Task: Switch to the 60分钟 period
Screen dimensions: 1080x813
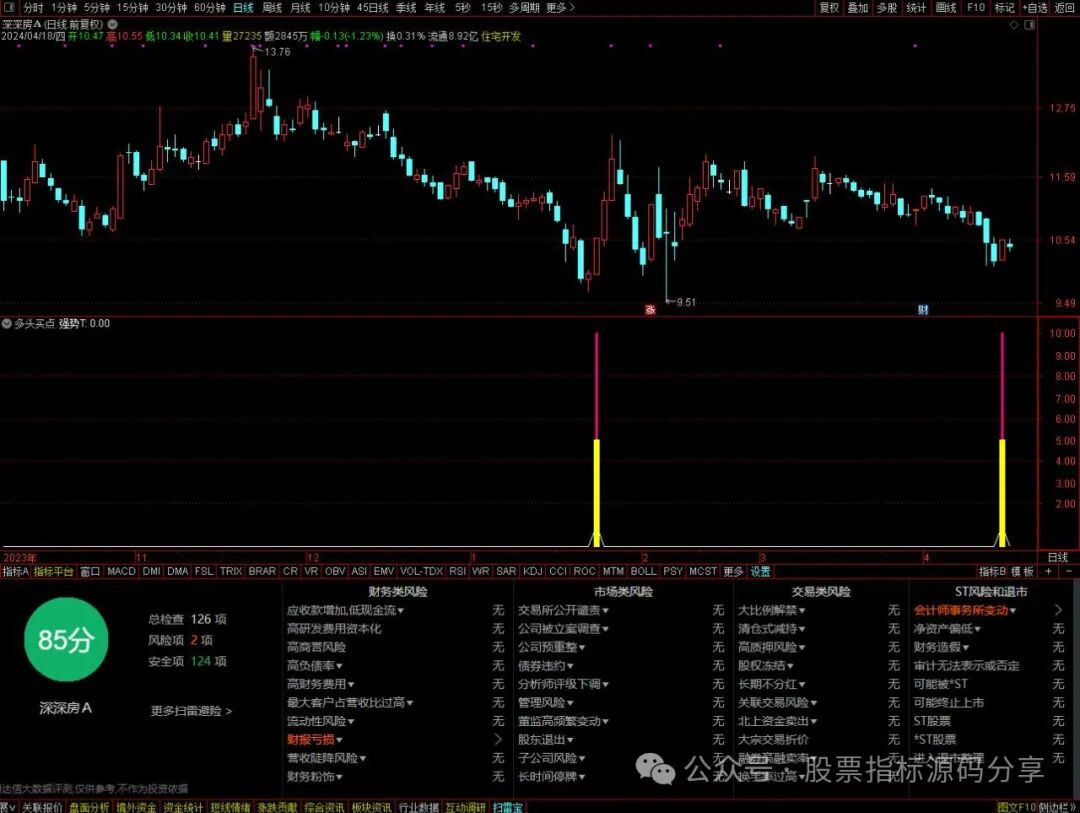Action: [209, 8]
